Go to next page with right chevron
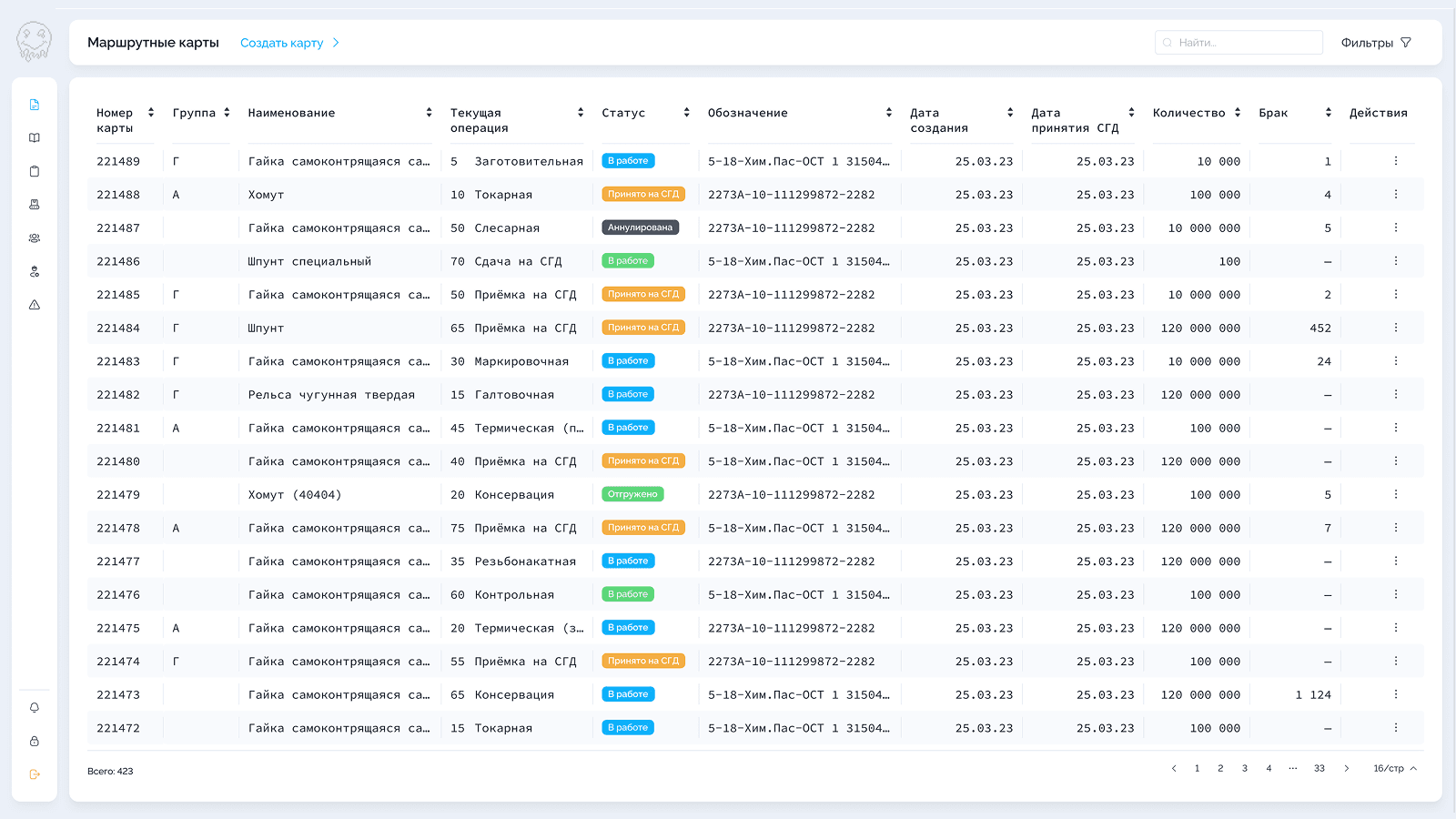 pyautogui.click(x=1347, y=769)
